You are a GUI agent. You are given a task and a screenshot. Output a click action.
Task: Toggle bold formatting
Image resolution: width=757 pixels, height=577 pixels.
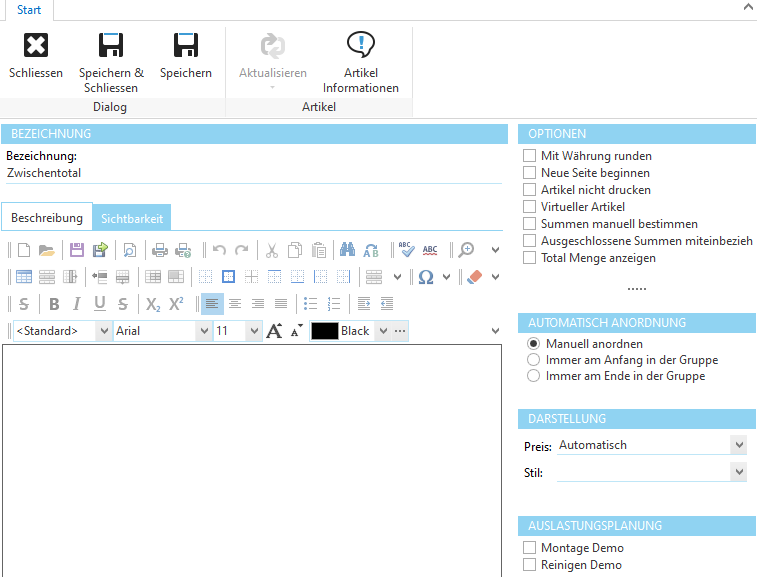click(54, 304)
